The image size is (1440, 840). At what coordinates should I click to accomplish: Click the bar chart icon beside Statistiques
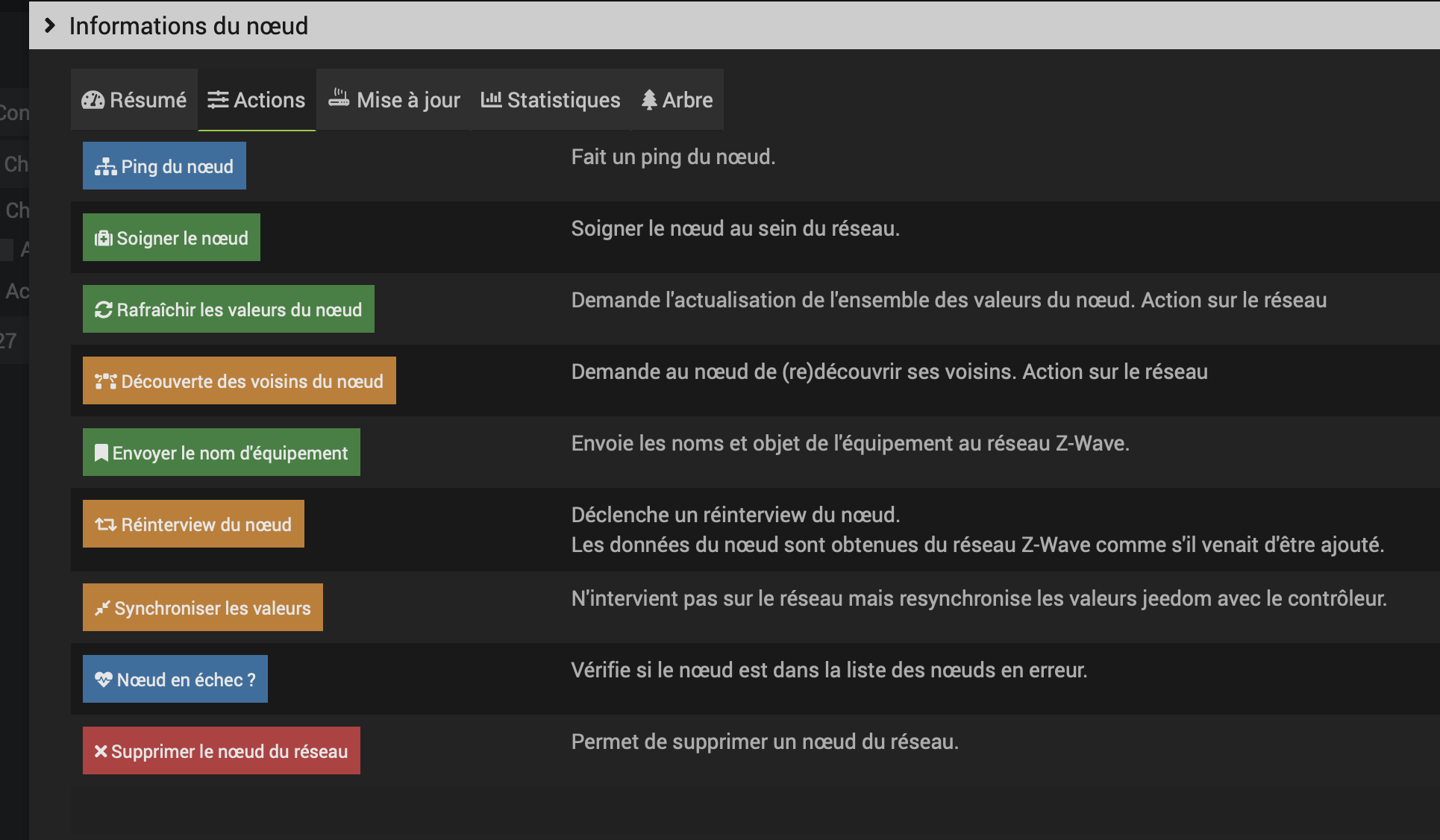(491, 99)
